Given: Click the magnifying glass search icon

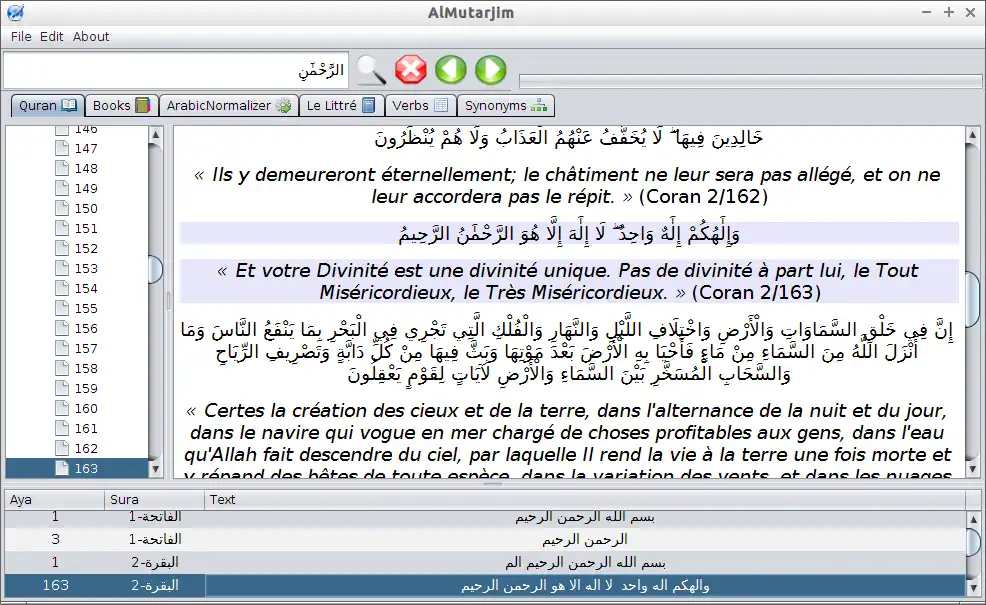Looking at the screenshot, I should click(371, 70).
